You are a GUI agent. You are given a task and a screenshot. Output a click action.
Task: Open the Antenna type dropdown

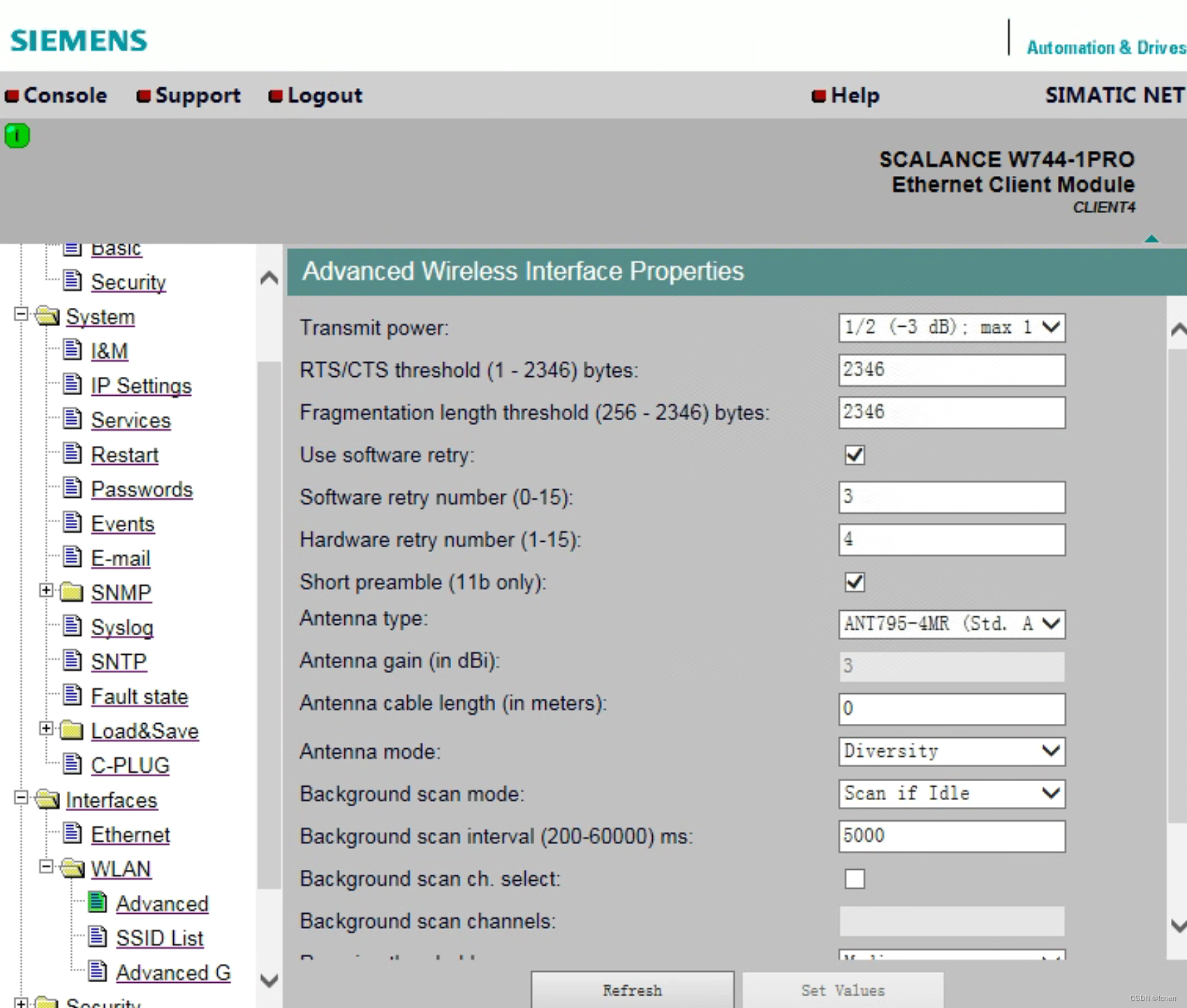point(952,624)
